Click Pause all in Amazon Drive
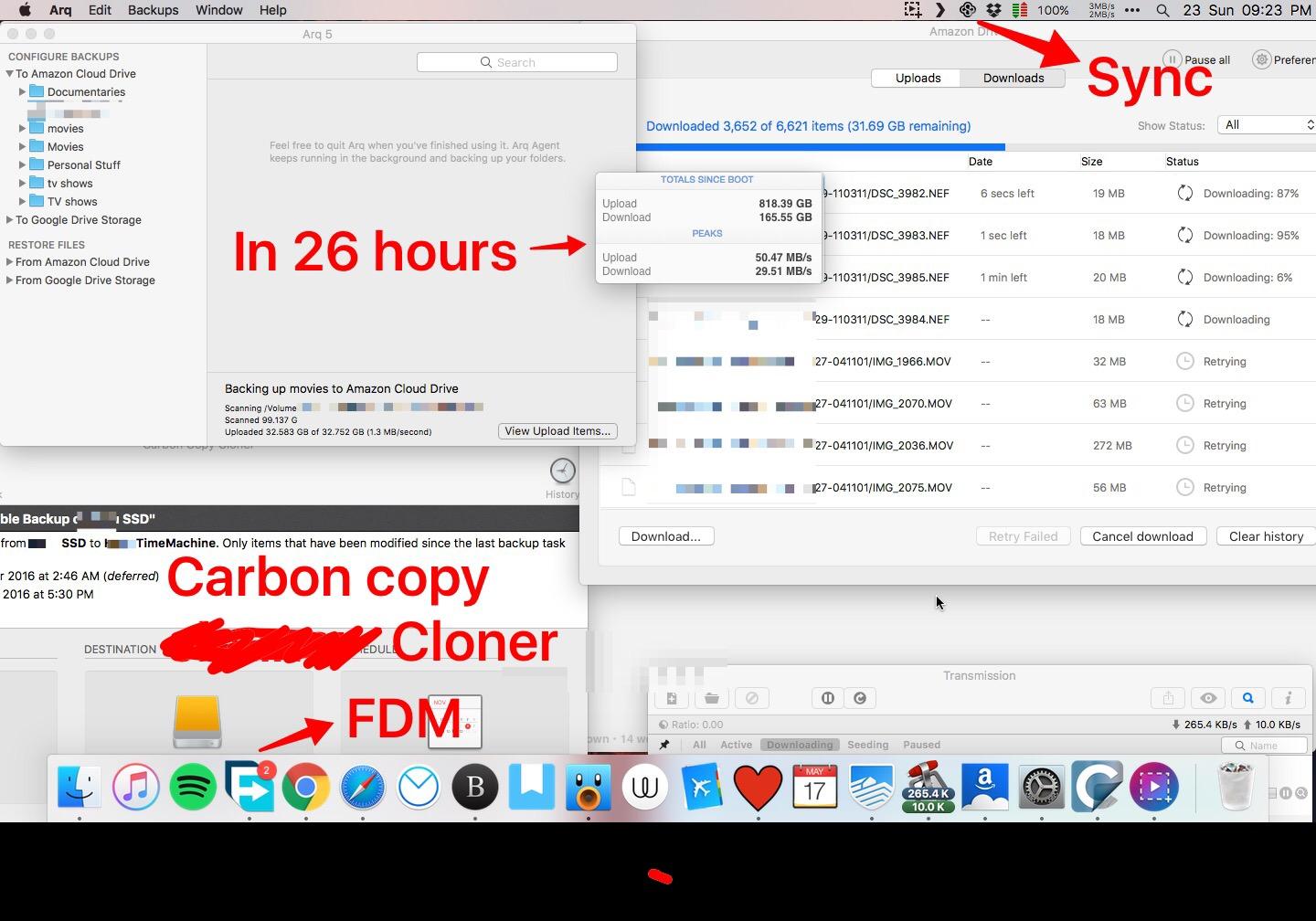Viewport: 1316px width, 921px height. coord(1196,59)
